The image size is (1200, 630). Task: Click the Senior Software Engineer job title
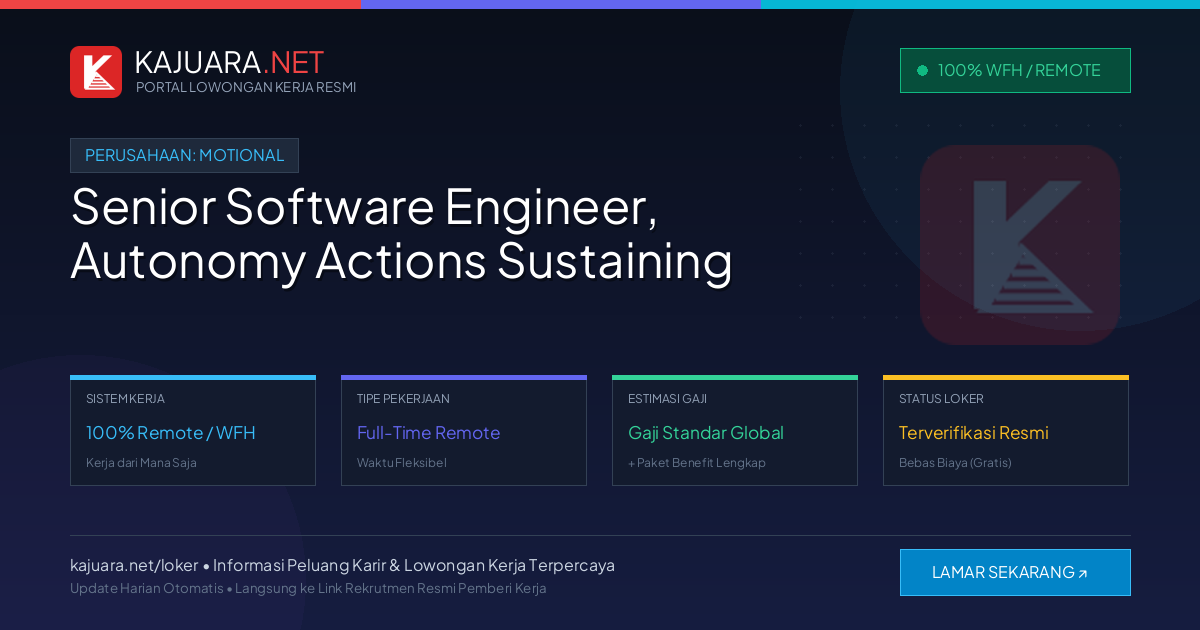pos(364,207)
